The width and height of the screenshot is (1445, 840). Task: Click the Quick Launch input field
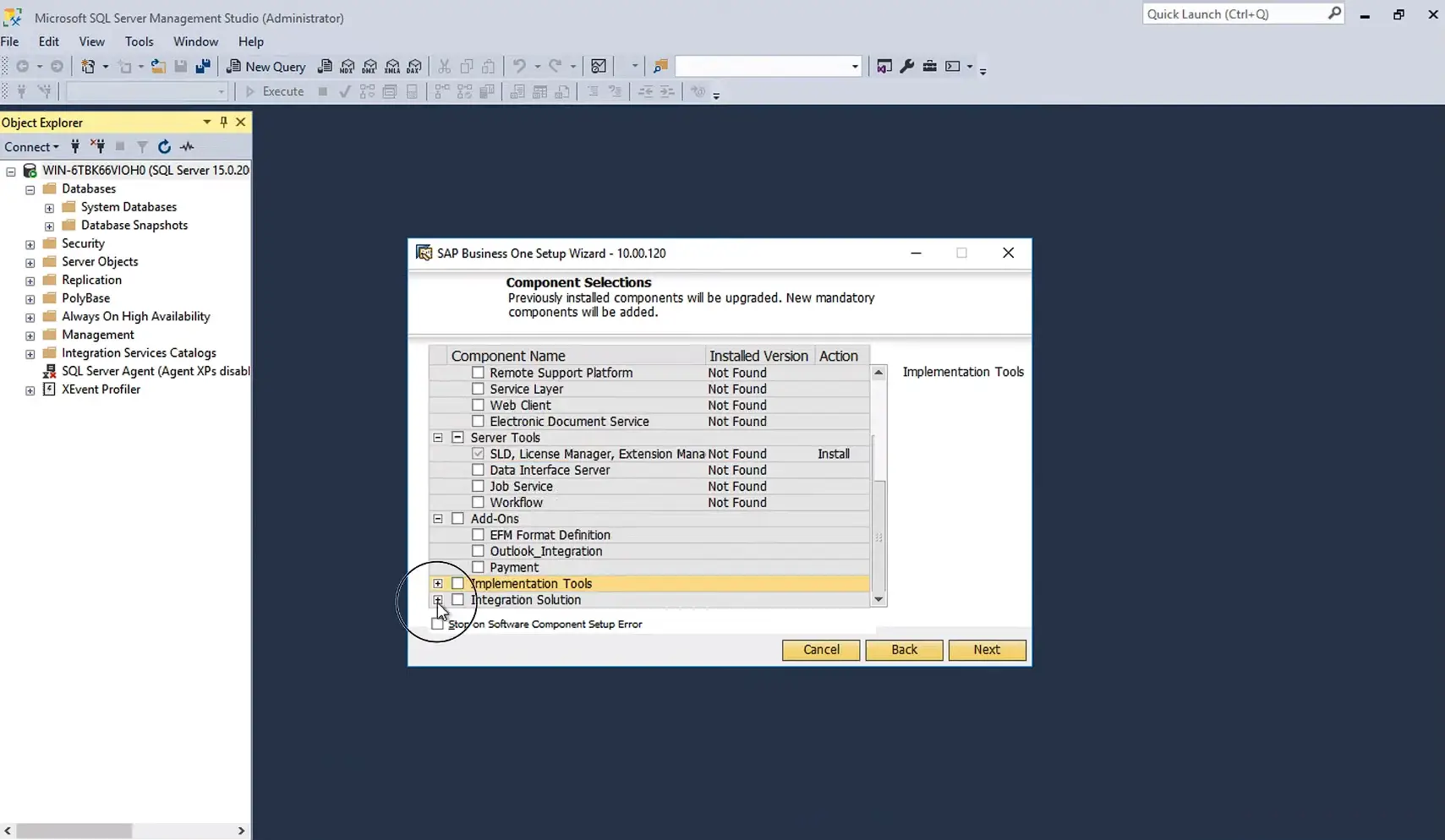[1234, 14]
